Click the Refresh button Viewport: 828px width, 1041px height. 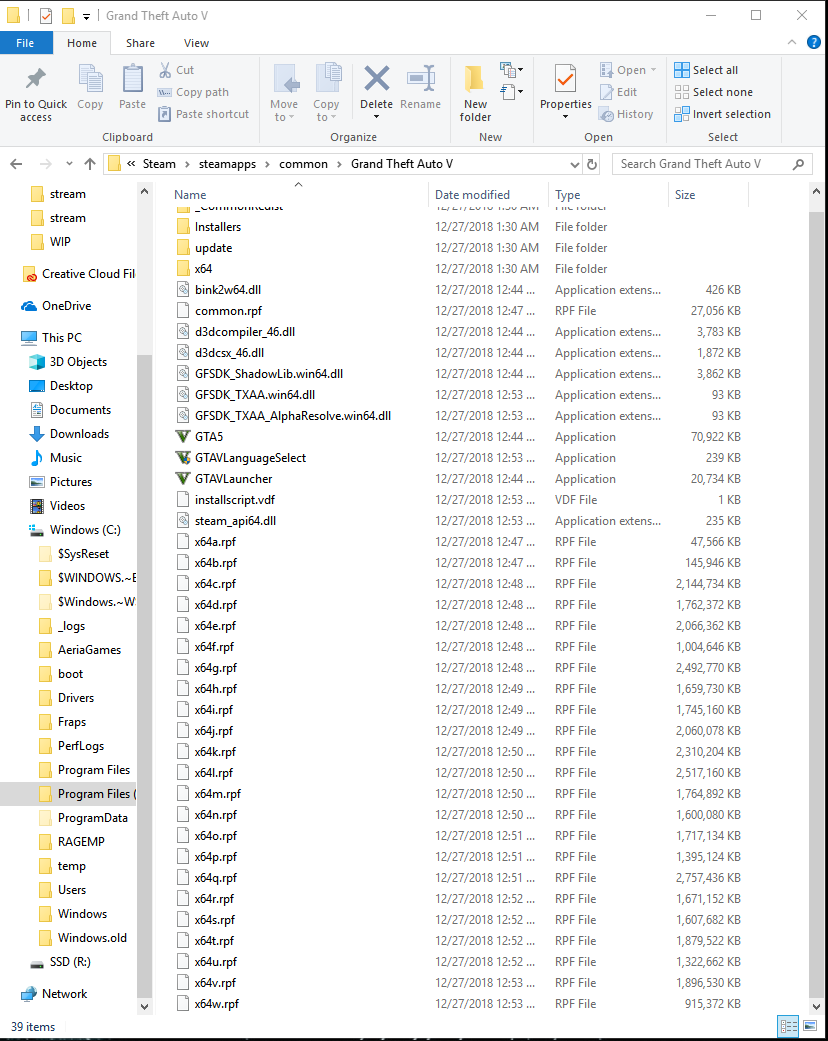pos(592,164)
